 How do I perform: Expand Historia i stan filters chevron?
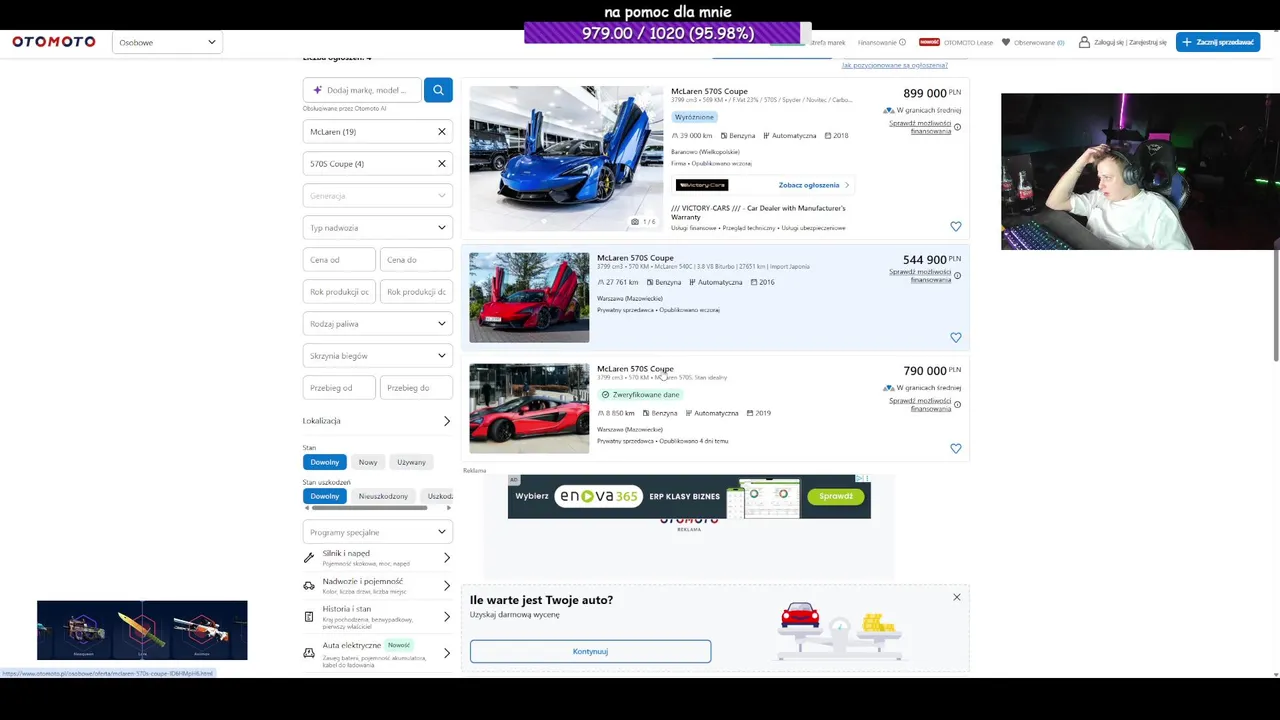[x=446, y=617]
